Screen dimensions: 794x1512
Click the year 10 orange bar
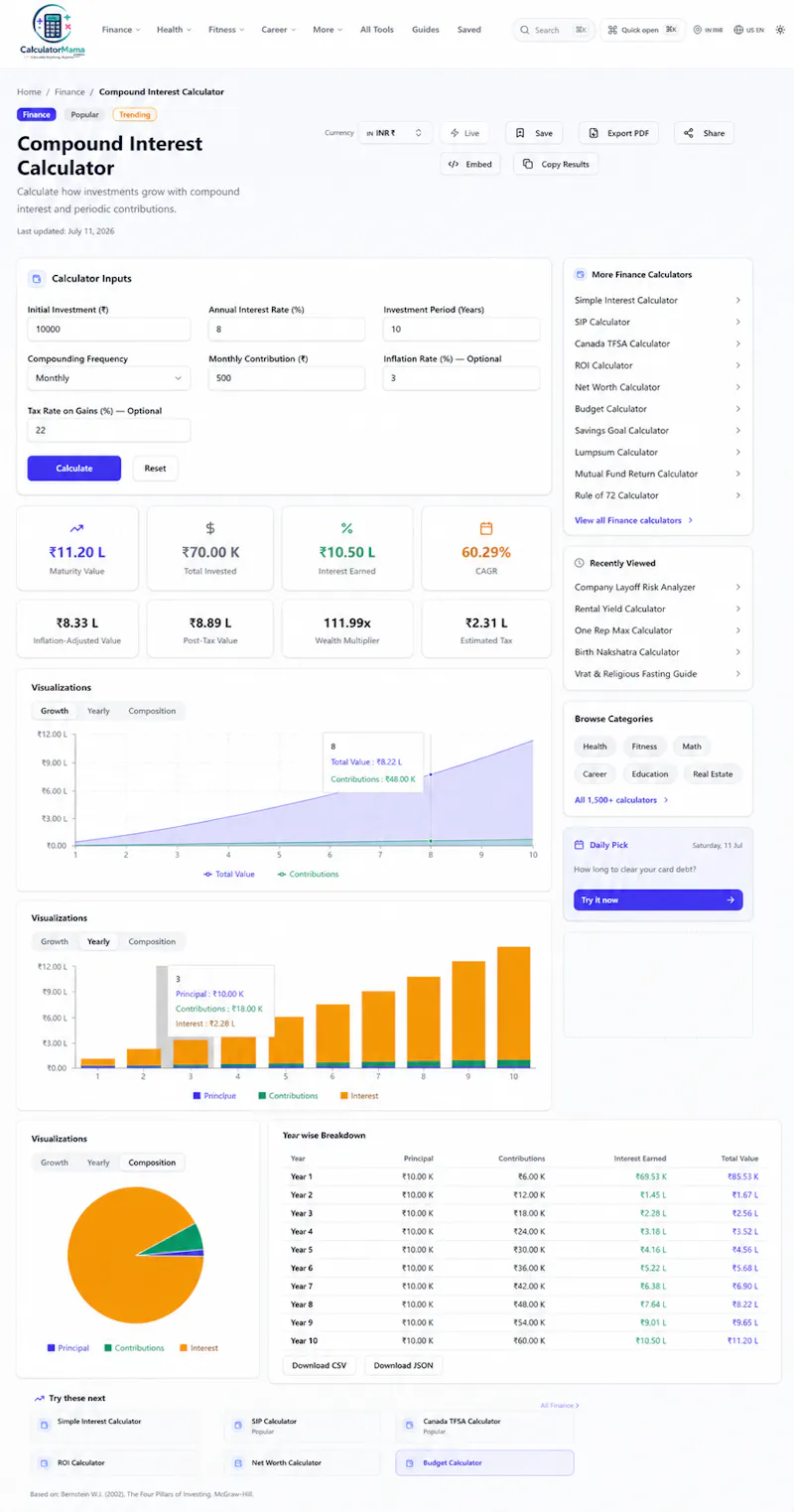pos(513,1003)
